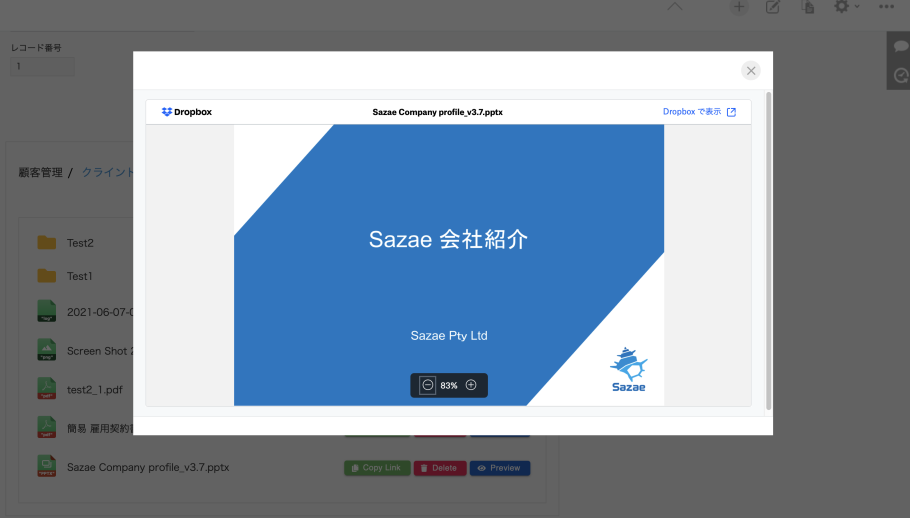Open the Test1 folder
The image size is (910, 518).
point(80,276)
